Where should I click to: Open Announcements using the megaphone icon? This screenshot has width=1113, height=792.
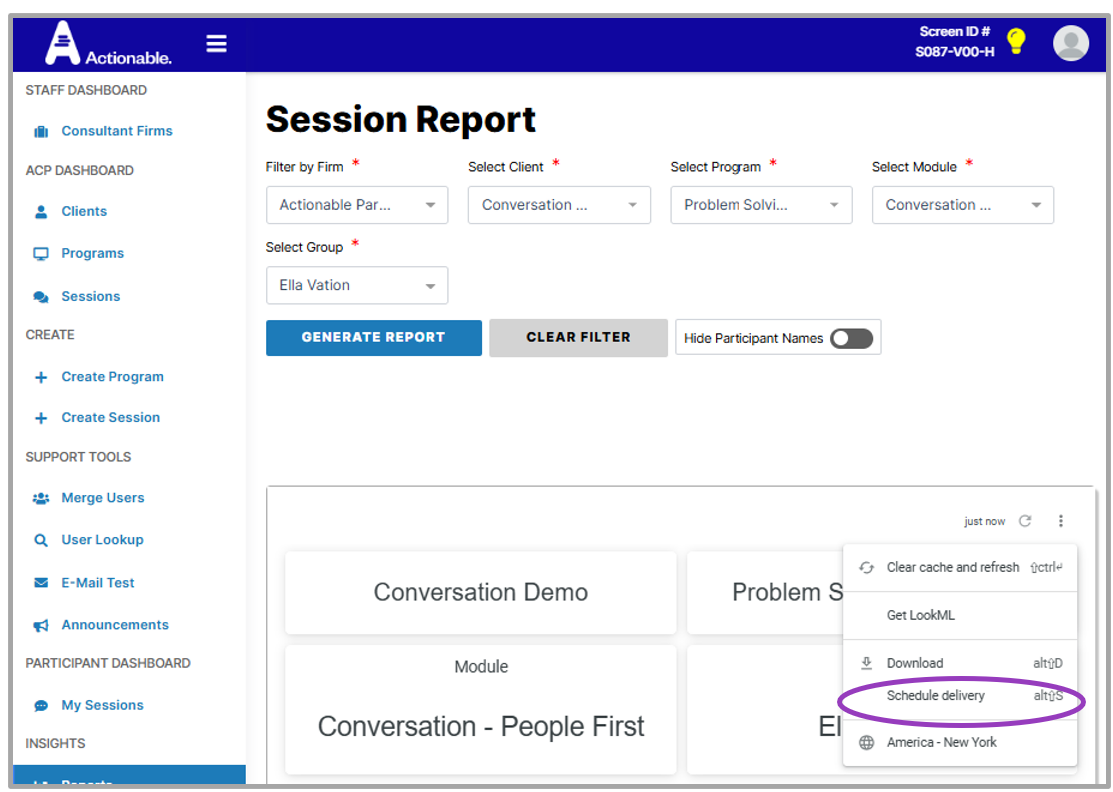(x=41, y=624)
